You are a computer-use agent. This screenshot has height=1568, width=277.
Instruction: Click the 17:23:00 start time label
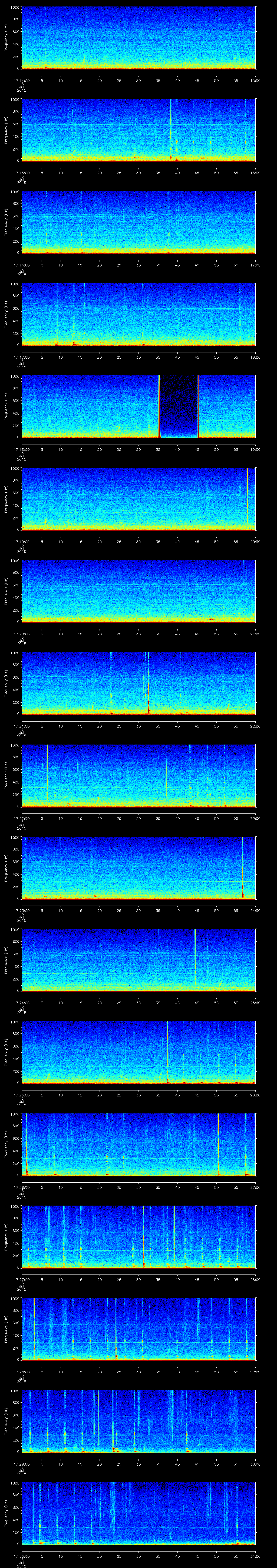click(x=21, y=910)
